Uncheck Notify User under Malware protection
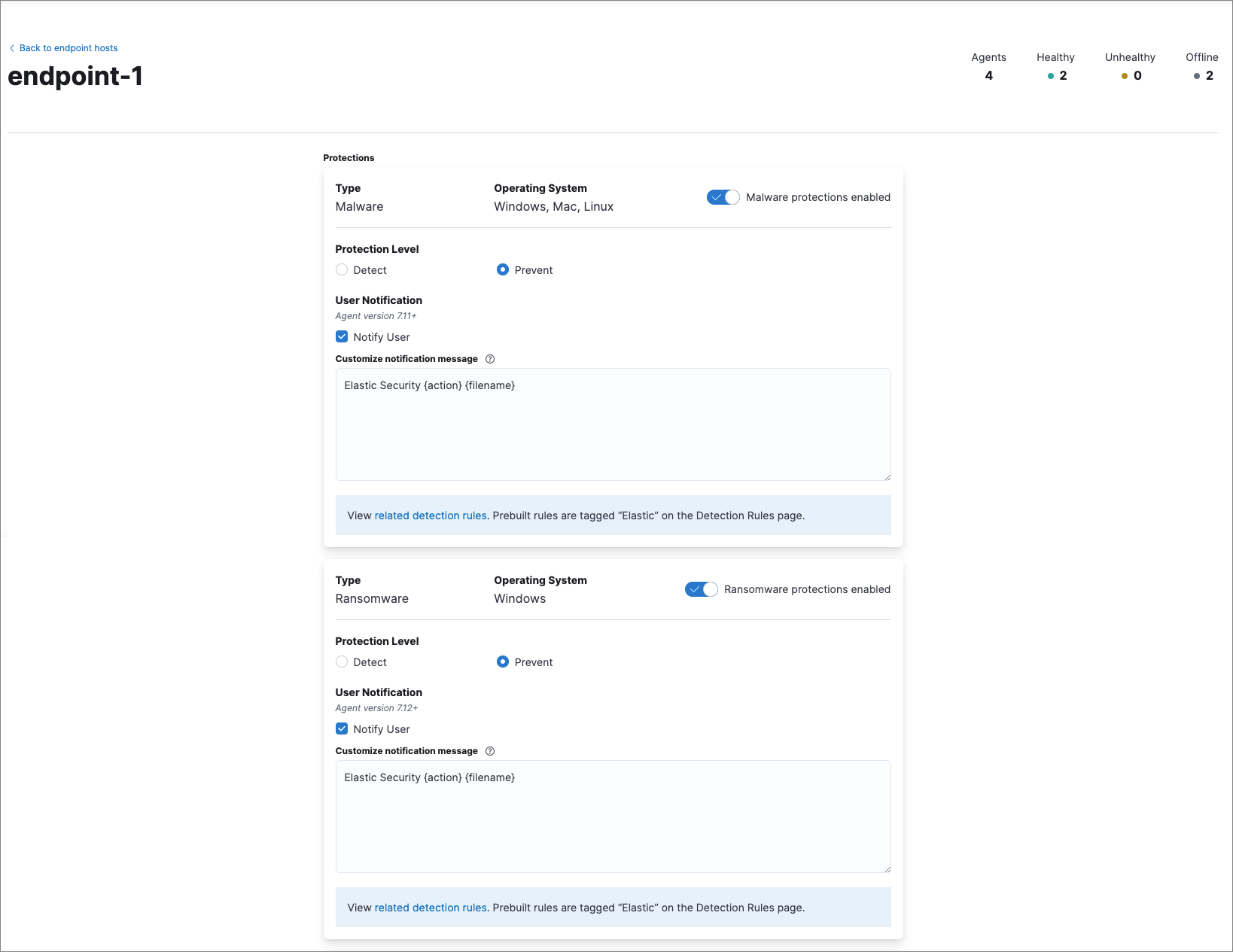Screen dimensions: 1233x952 pyautogui.click(x=342, y=336)
